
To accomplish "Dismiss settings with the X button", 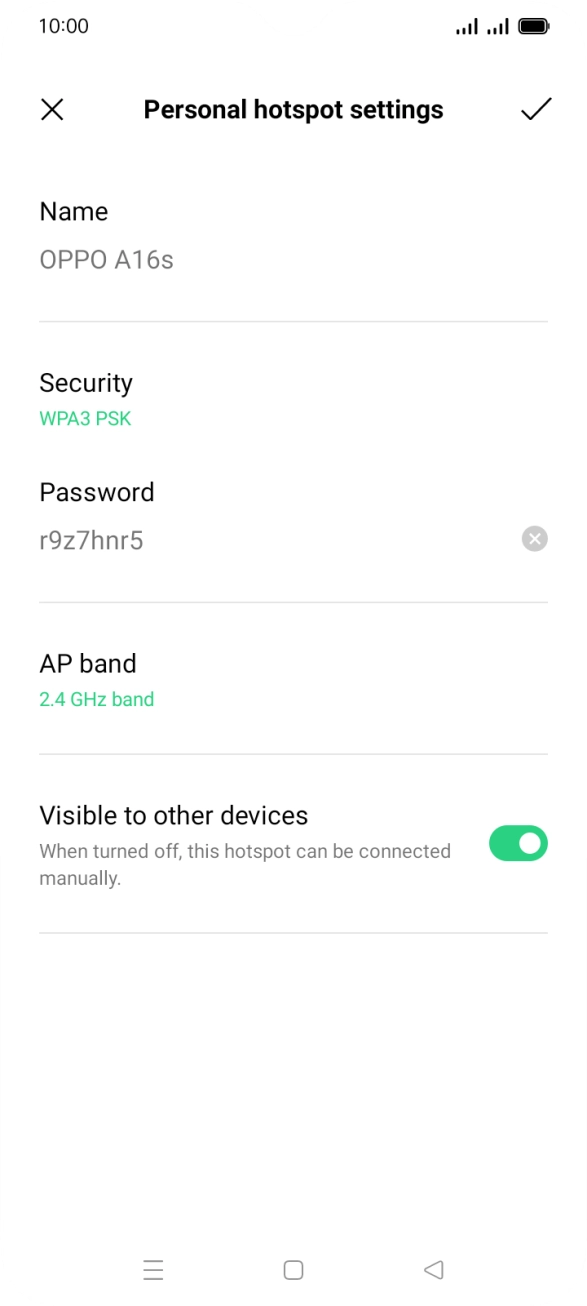I will coord(52,110).
